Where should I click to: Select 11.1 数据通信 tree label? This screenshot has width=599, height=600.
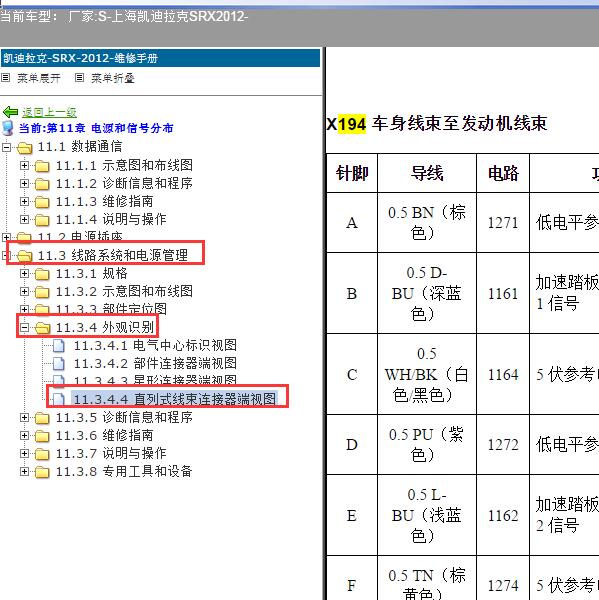click(80, 147)
